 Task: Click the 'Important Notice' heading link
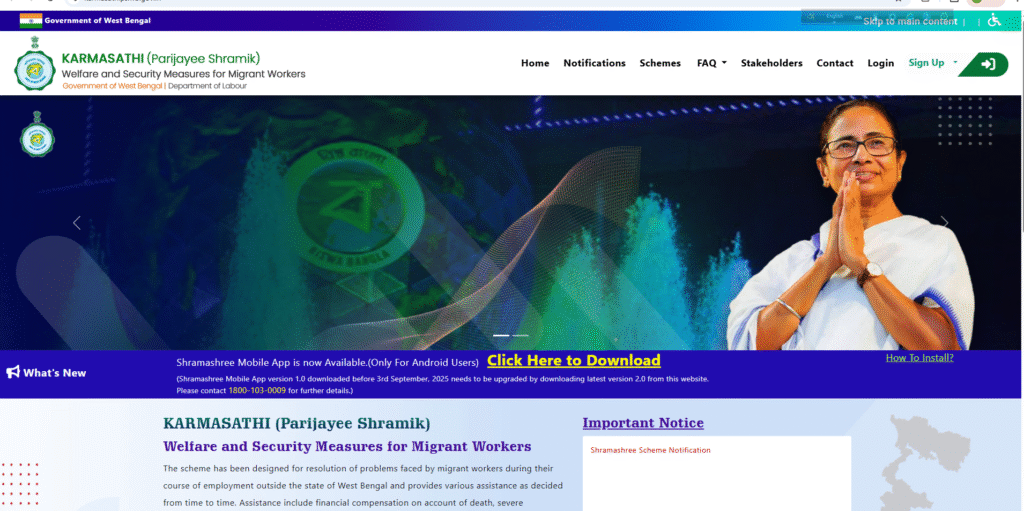[x=643, y=423]
